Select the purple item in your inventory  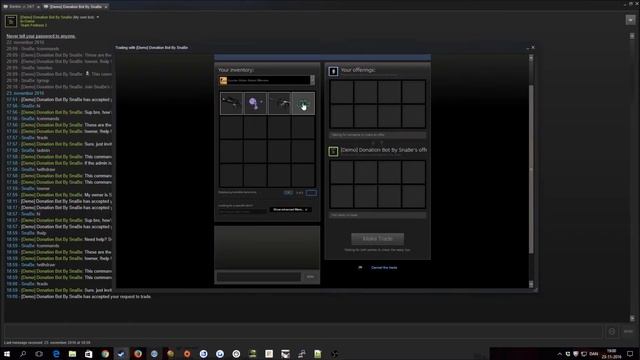coord(256,103)
